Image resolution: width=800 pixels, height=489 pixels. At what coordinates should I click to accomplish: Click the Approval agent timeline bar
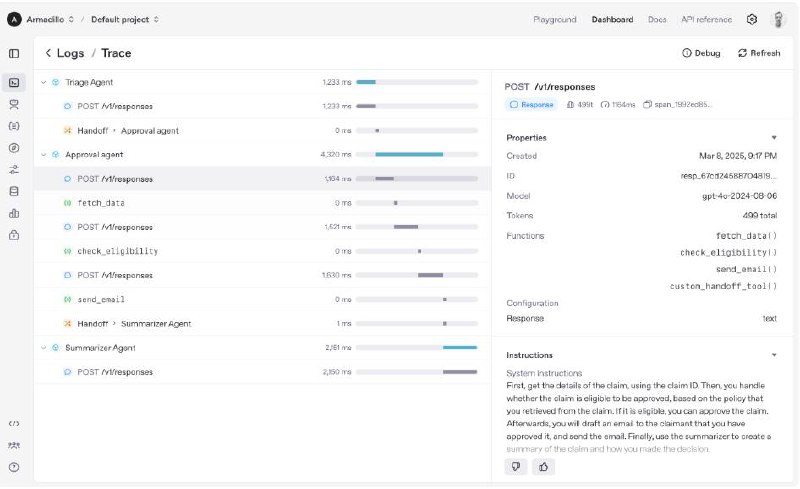point(409,155)
